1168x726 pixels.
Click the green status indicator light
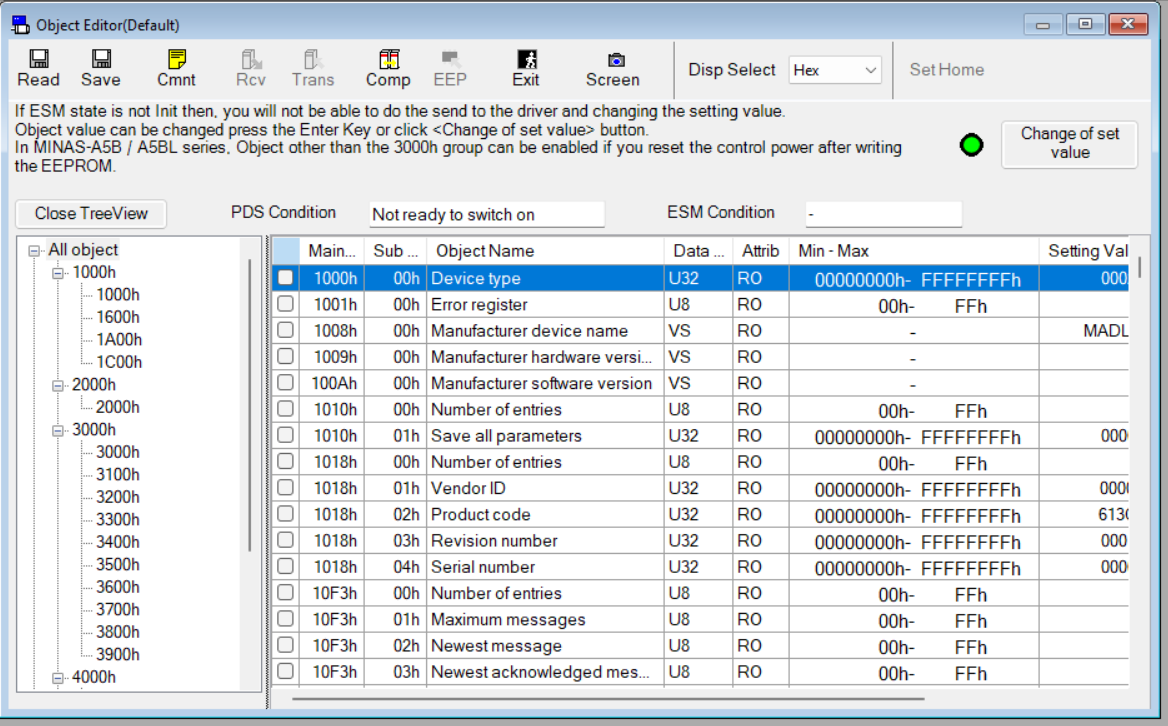[x=971, y=145]
